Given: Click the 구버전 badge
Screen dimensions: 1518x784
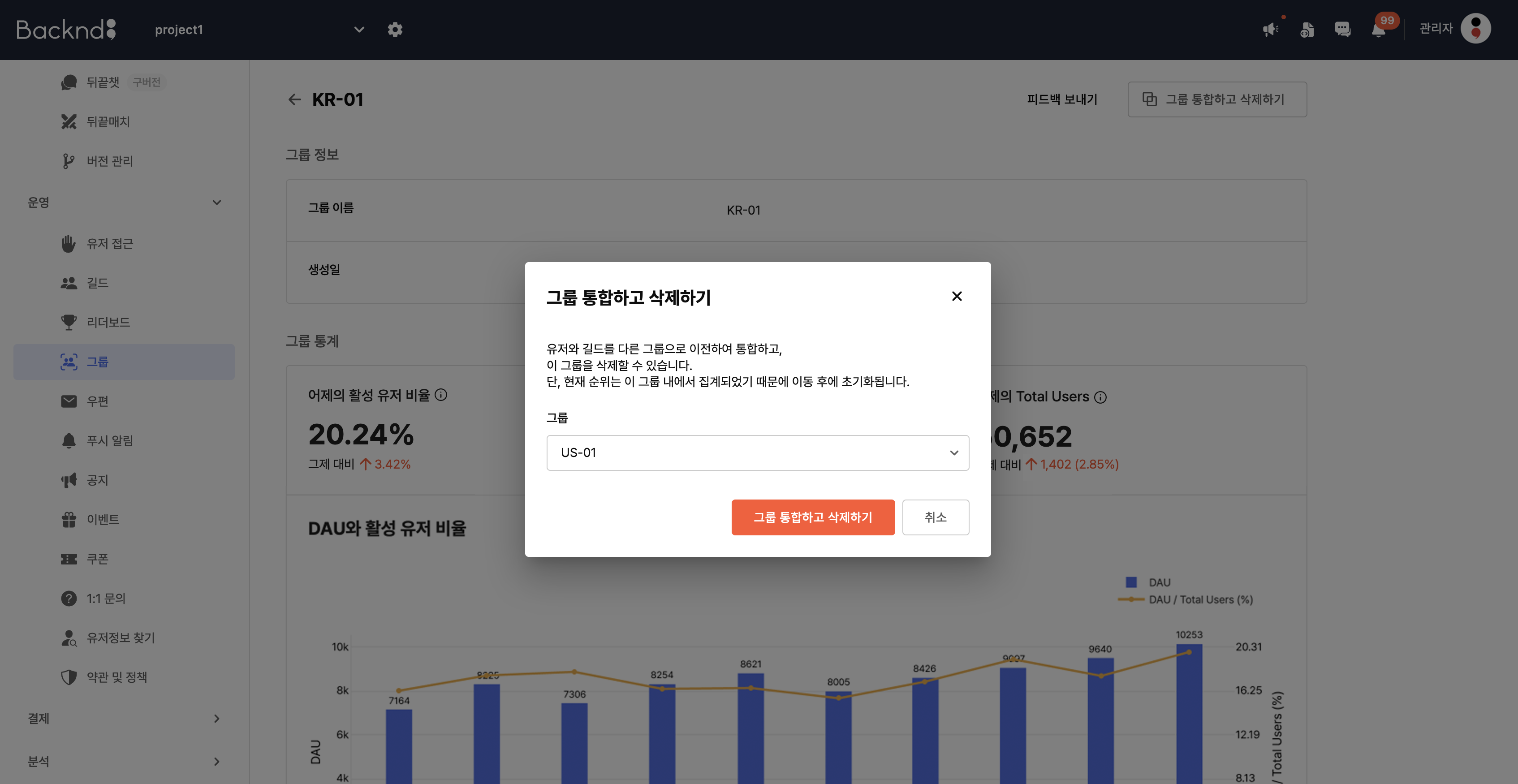Looking at the screenshot, I should [x=146, y=82].
